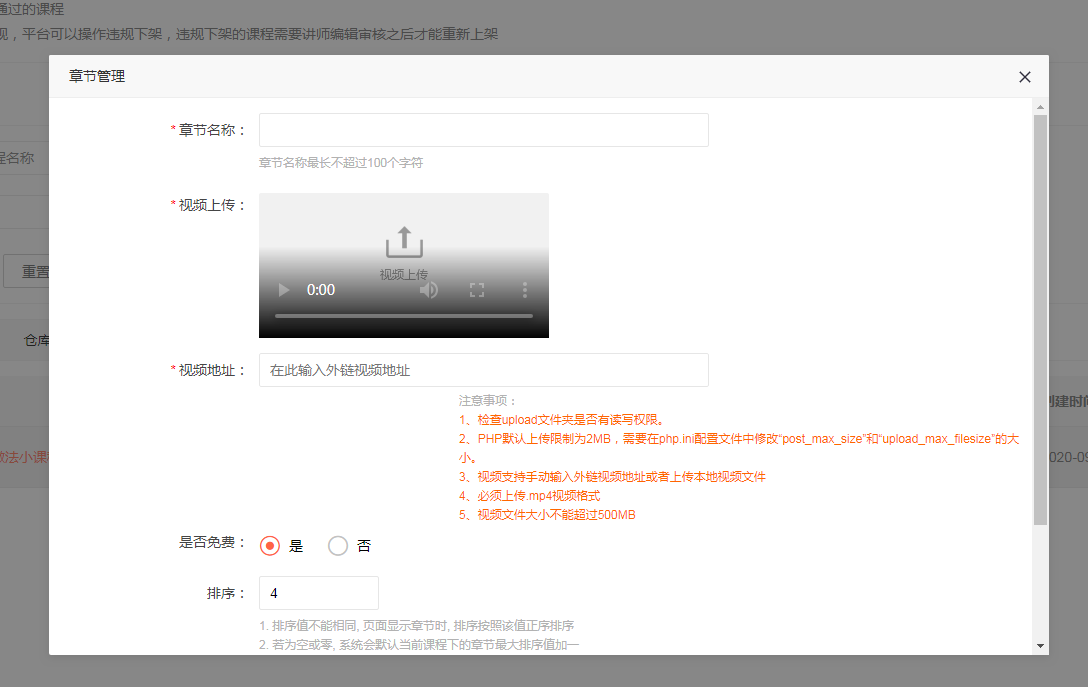The image size is (1088, 687).
Task: Select 是 for 是否免费
Action: click(x=270, y=545)
